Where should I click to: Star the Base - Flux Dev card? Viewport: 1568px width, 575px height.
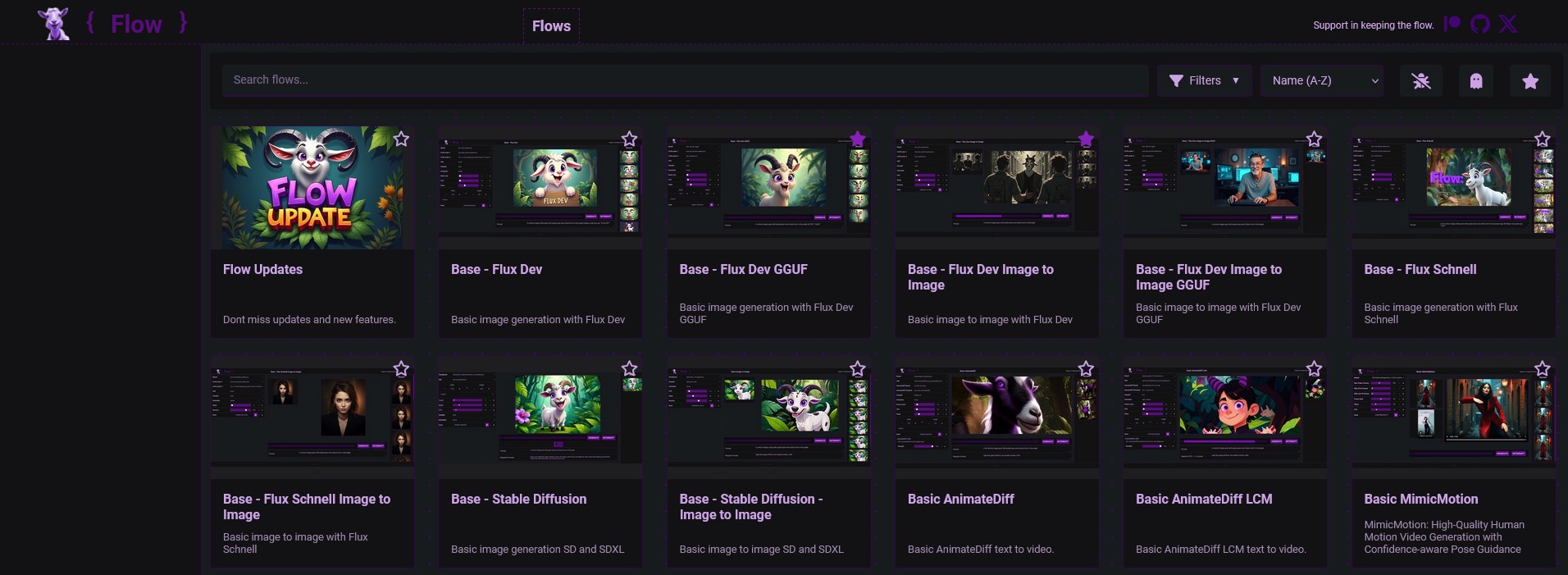(x=629, y=139)
